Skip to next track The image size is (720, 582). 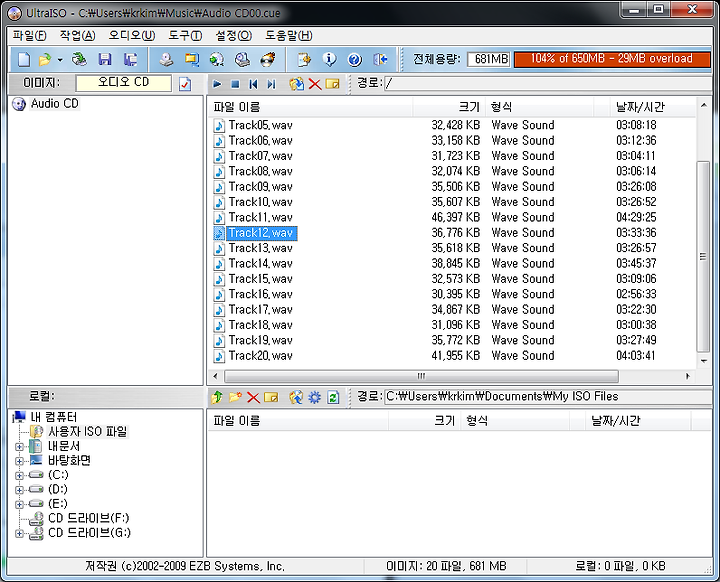point(271,84)
